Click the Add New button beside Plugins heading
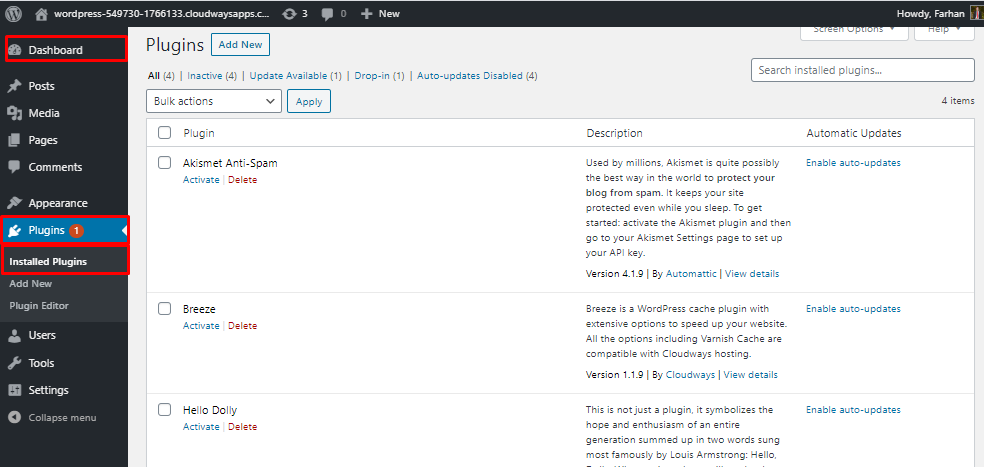The width and height of the screenshot is (984, 467). click(240, 45)
